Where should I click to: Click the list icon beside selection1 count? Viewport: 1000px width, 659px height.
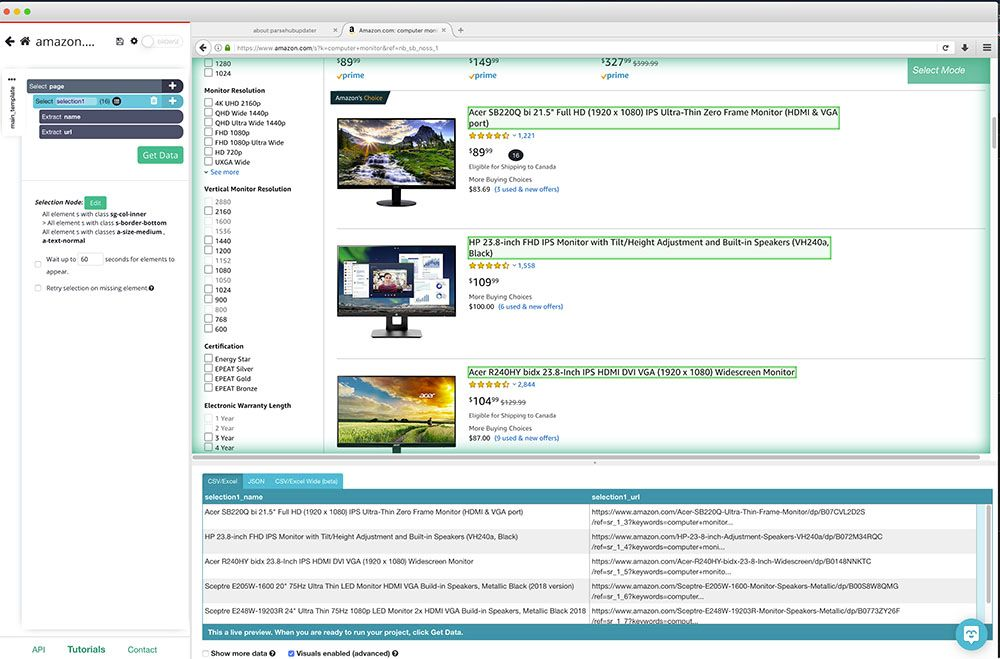[117, 101]
